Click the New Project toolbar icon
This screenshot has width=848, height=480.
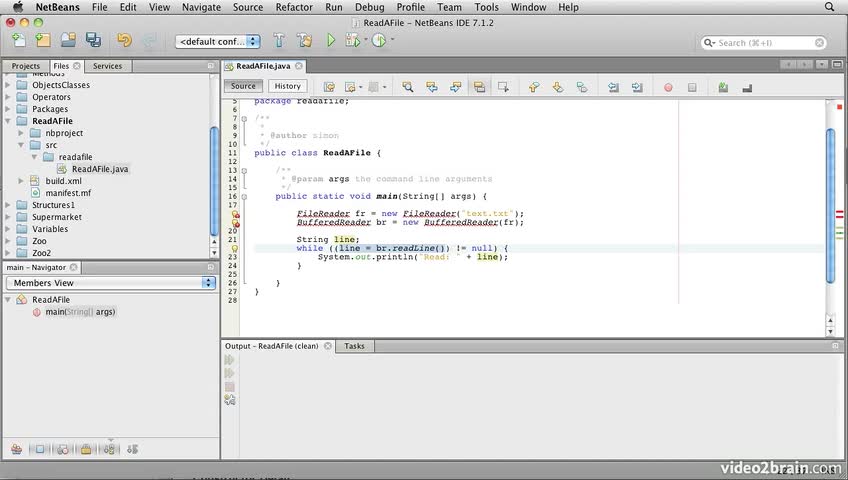click(x=43, y=41)
